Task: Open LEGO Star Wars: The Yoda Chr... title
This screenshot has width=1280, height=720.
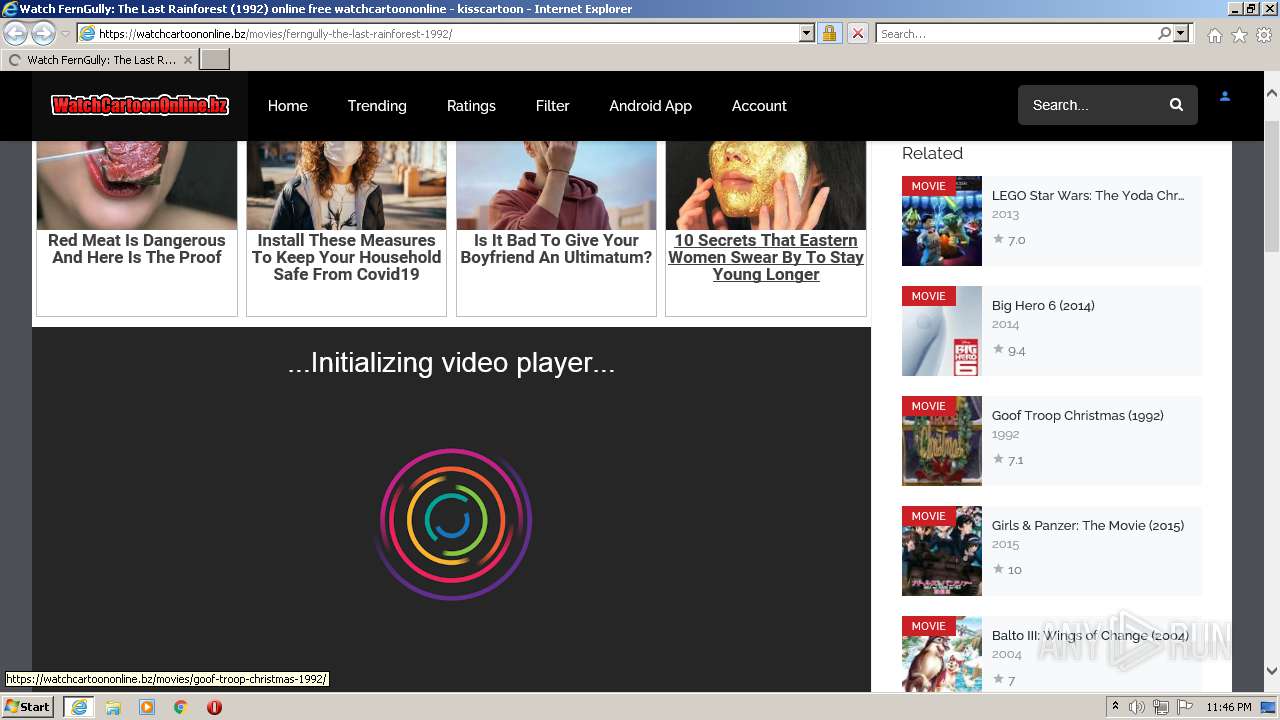Action: pyautogui.click(x=1088, y=195)
